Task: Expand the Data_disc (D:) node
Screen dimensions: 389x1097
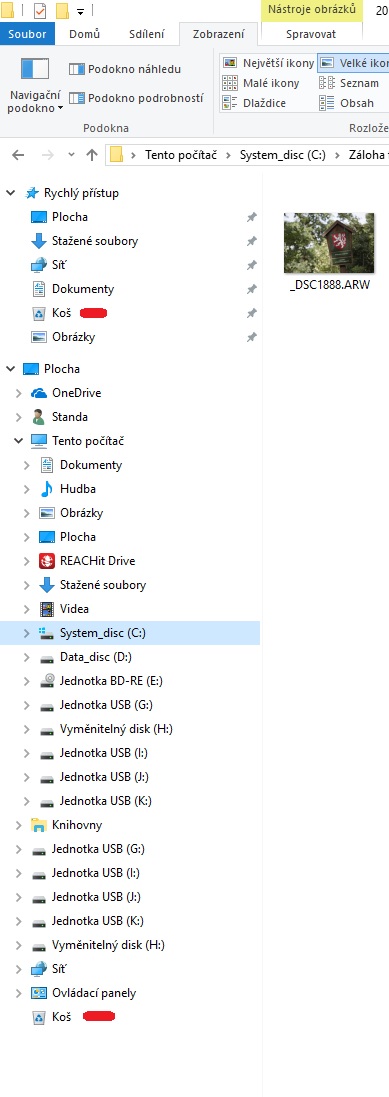Action: click(27, 657)
